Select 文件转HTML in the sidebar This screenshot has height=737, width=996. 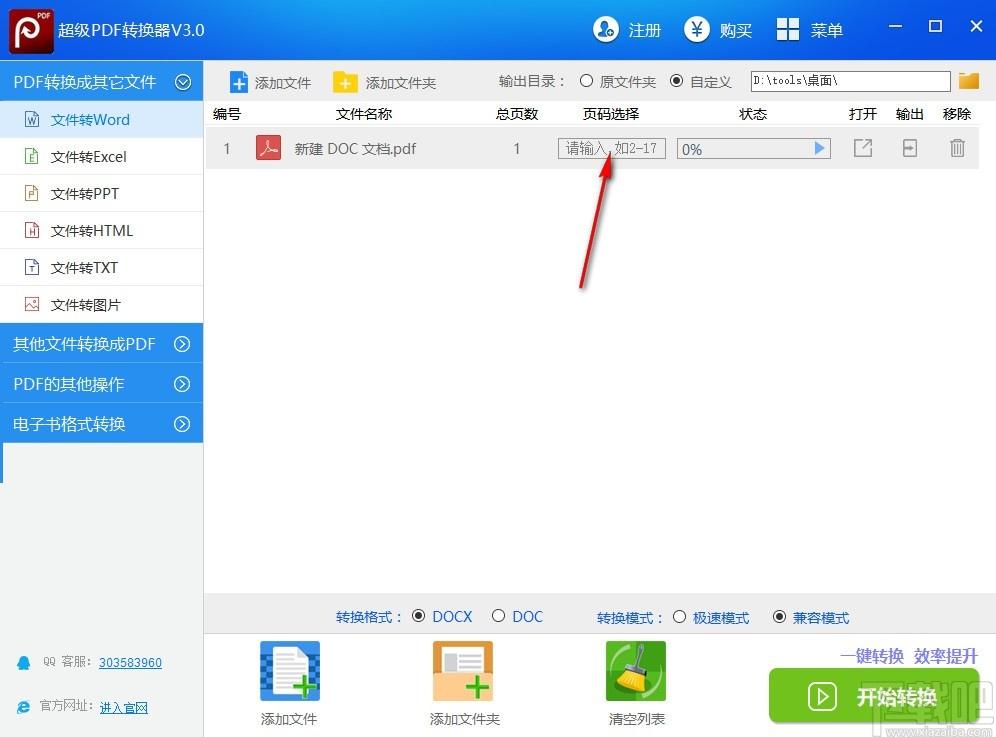tap(102, 231)
